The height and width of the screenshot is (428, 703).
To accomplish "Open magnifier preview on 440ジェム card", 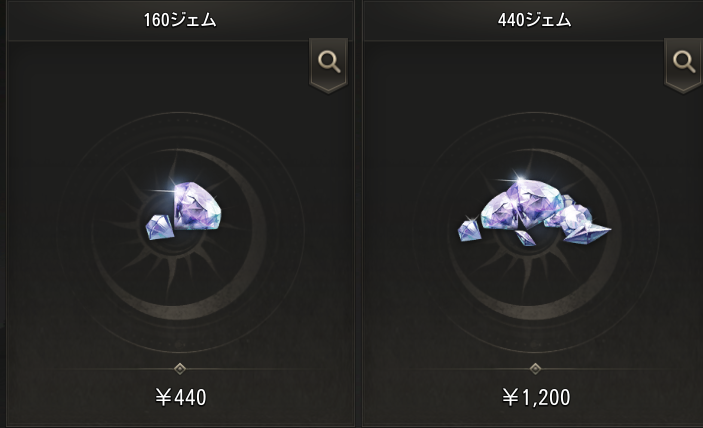I will [x=683, y=63].
